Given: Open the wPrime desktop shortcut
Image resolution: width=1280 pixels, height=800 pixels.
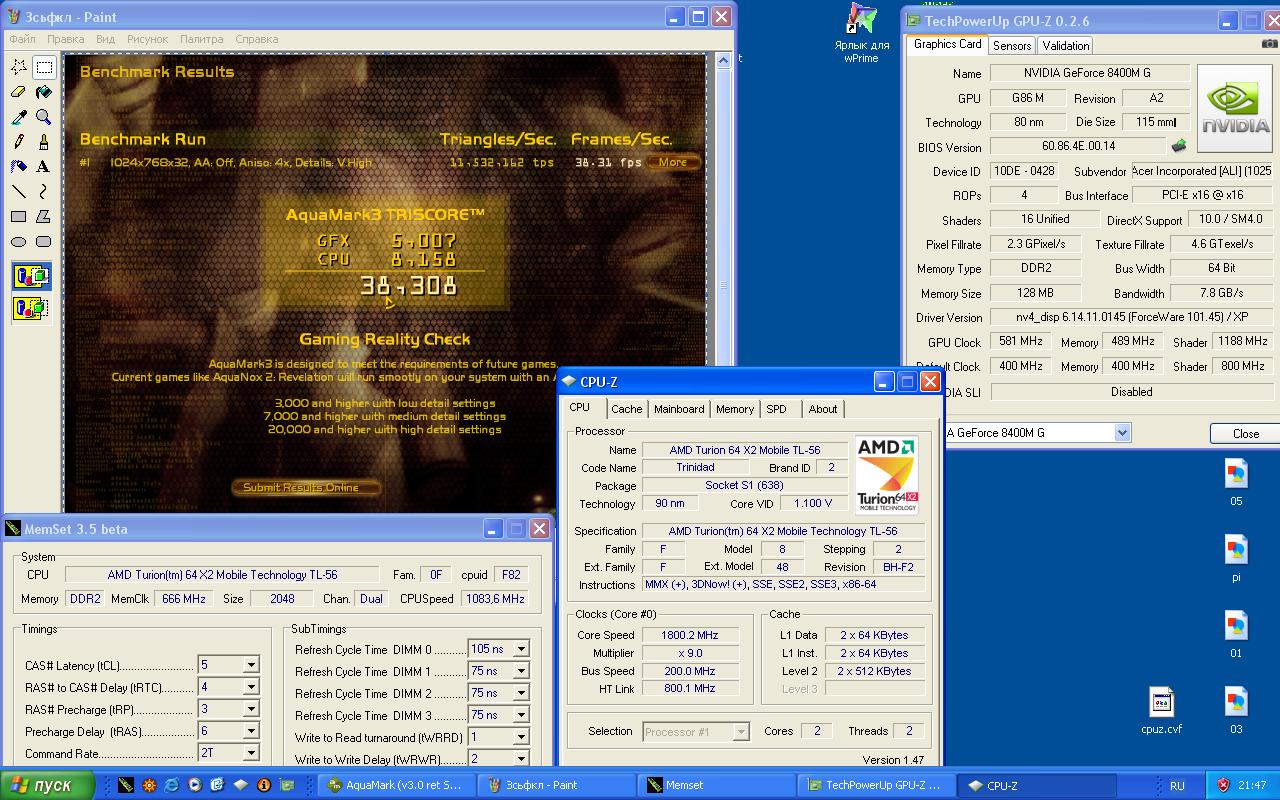Looking at the screenshot, I should tap(861, 35).
